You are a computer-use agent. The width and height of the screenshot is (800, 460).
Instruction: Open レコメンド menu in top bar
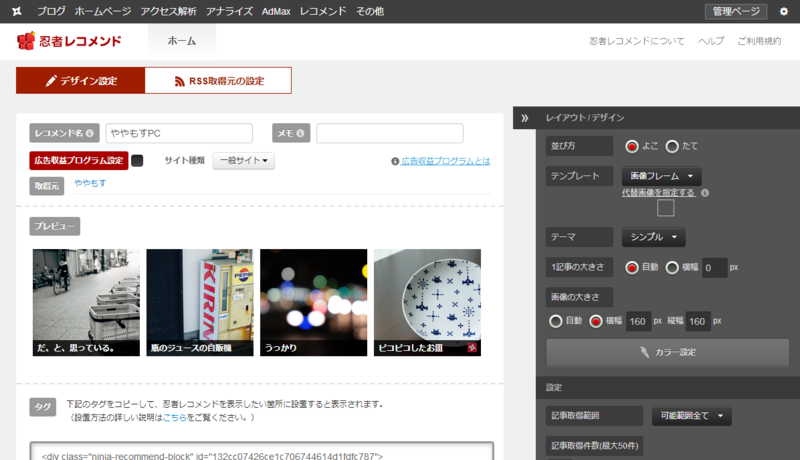pyautogui.click(x=323, y=11)
